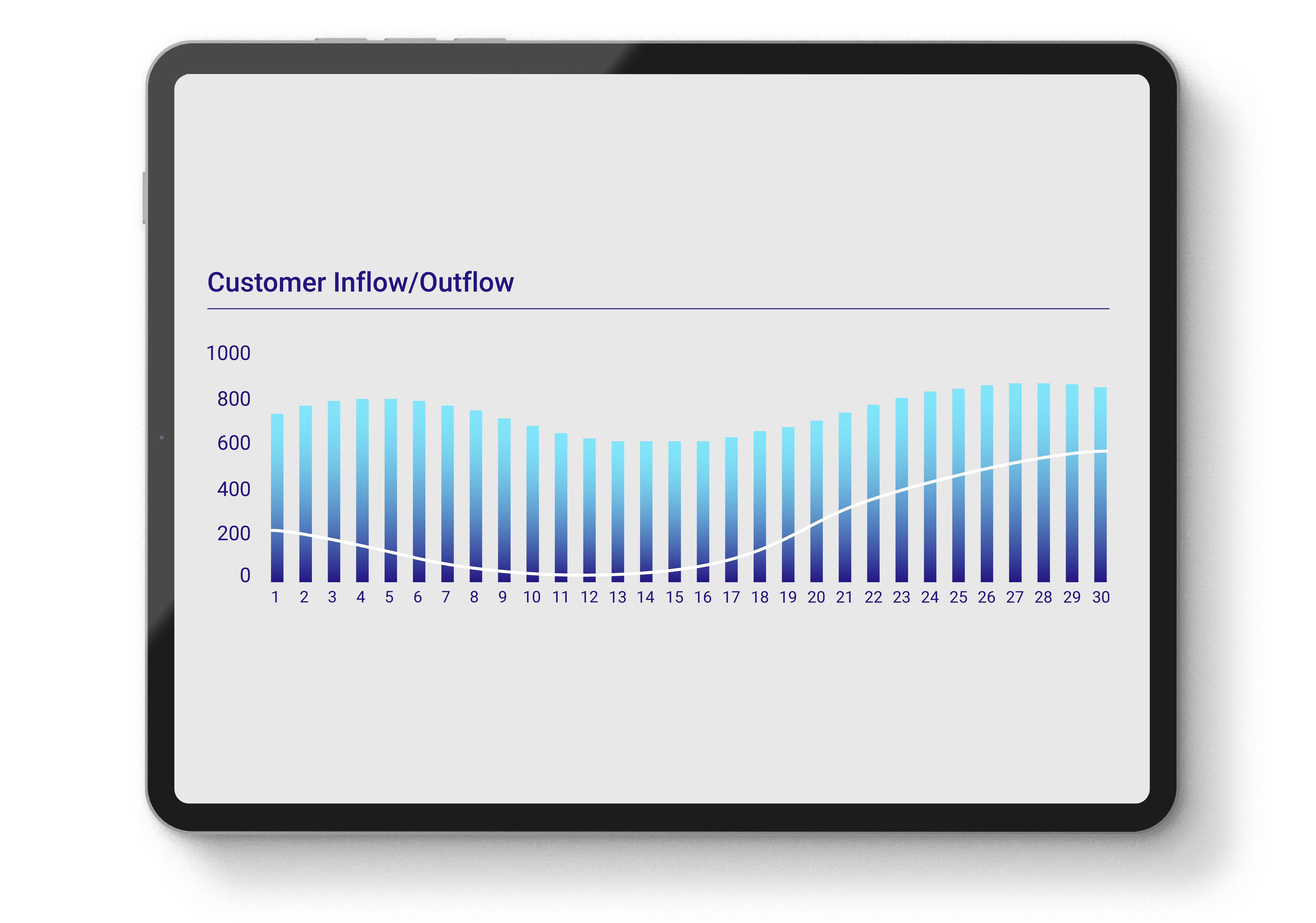
Task: Select the bar for day 8
Action: point(476,496)
